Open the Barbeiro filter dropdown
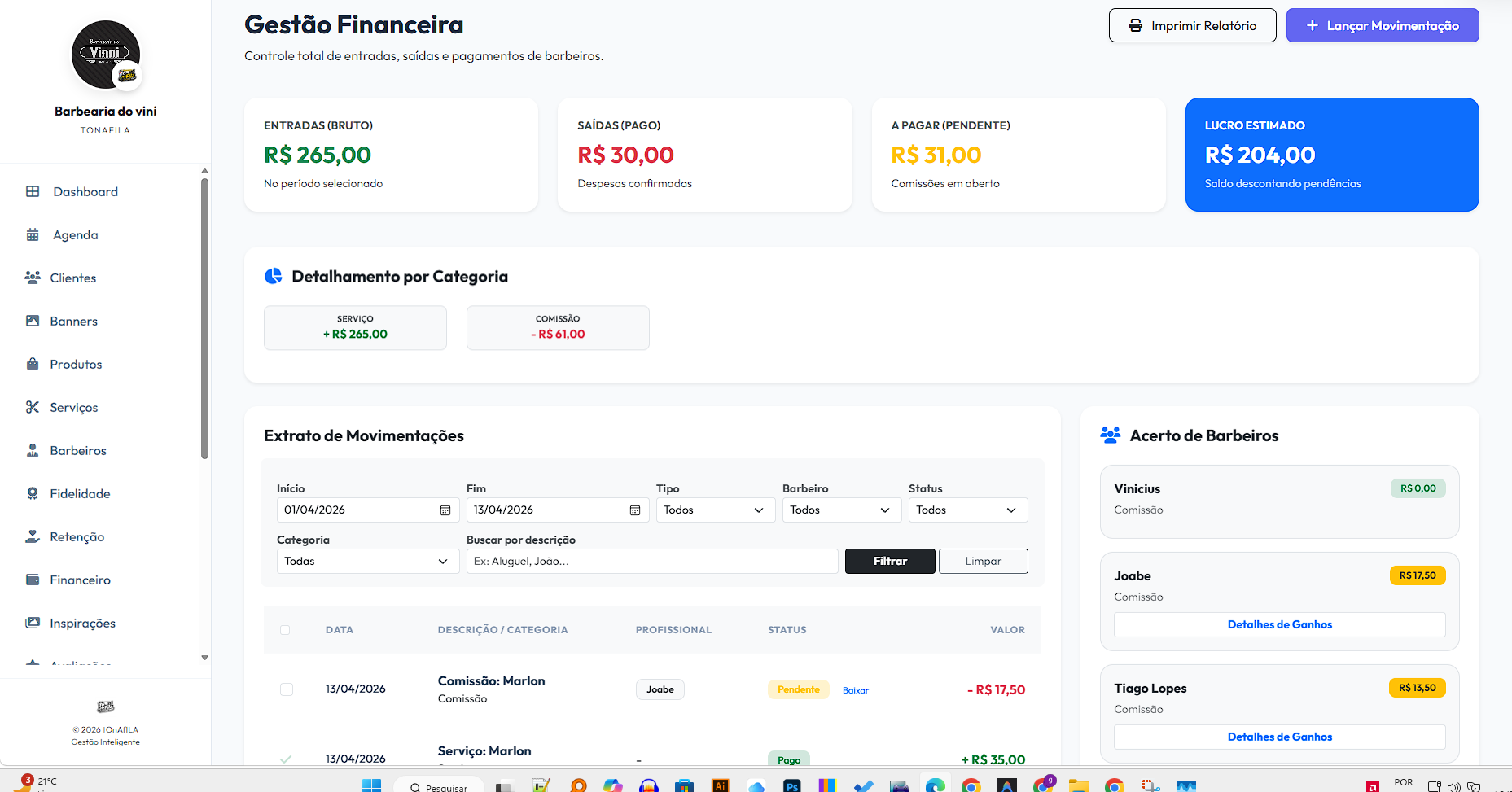This screenshot has height=792, width=1512. click(841, 510)
